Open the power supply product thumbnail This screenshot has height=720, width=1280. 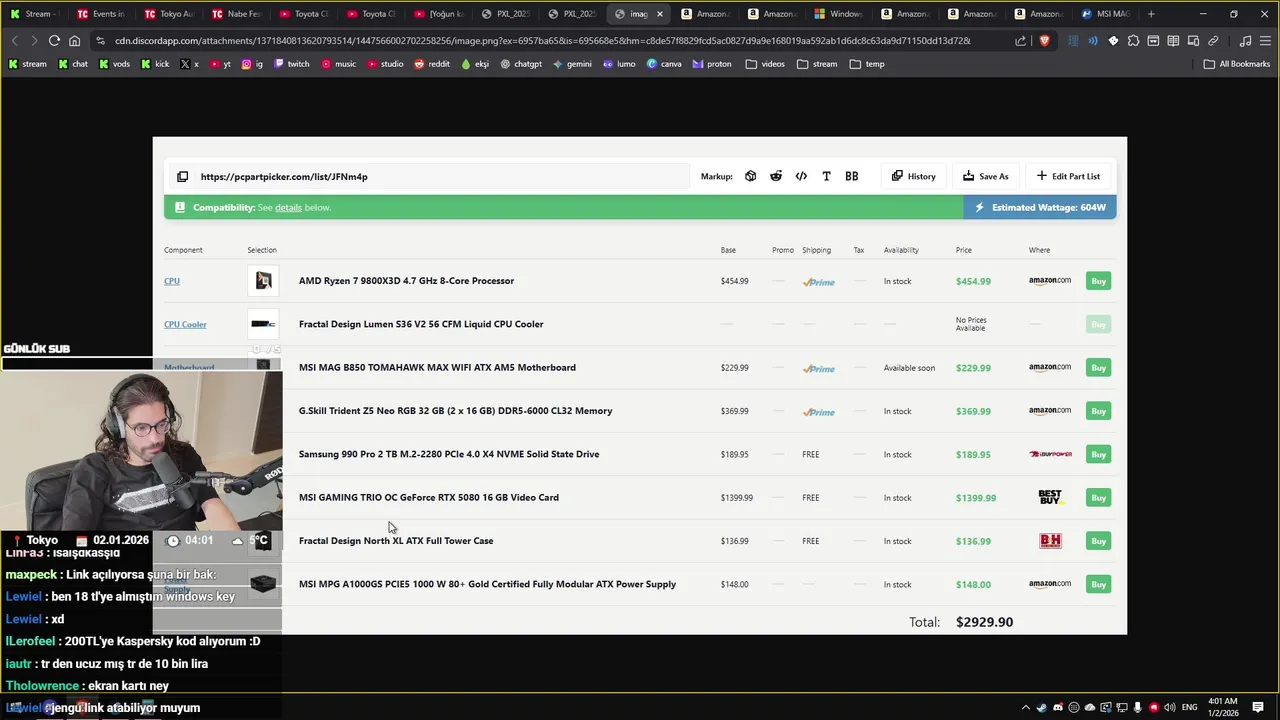(263, 584)
